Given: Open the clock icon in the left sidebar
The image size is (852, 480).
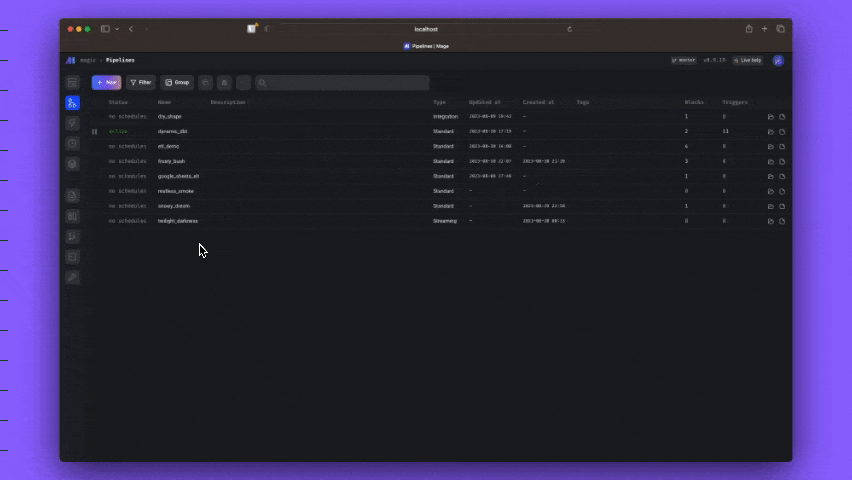Looking at the screenshot, I should click(72, 144).
